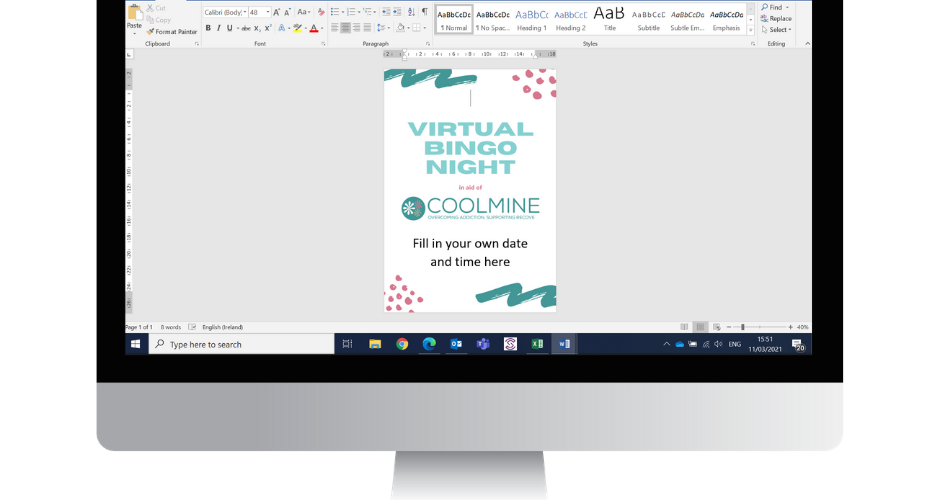This screenshot has height=500, width=940.
Task: Open Select dropdown in Editing group
Action: click(777, 30)
